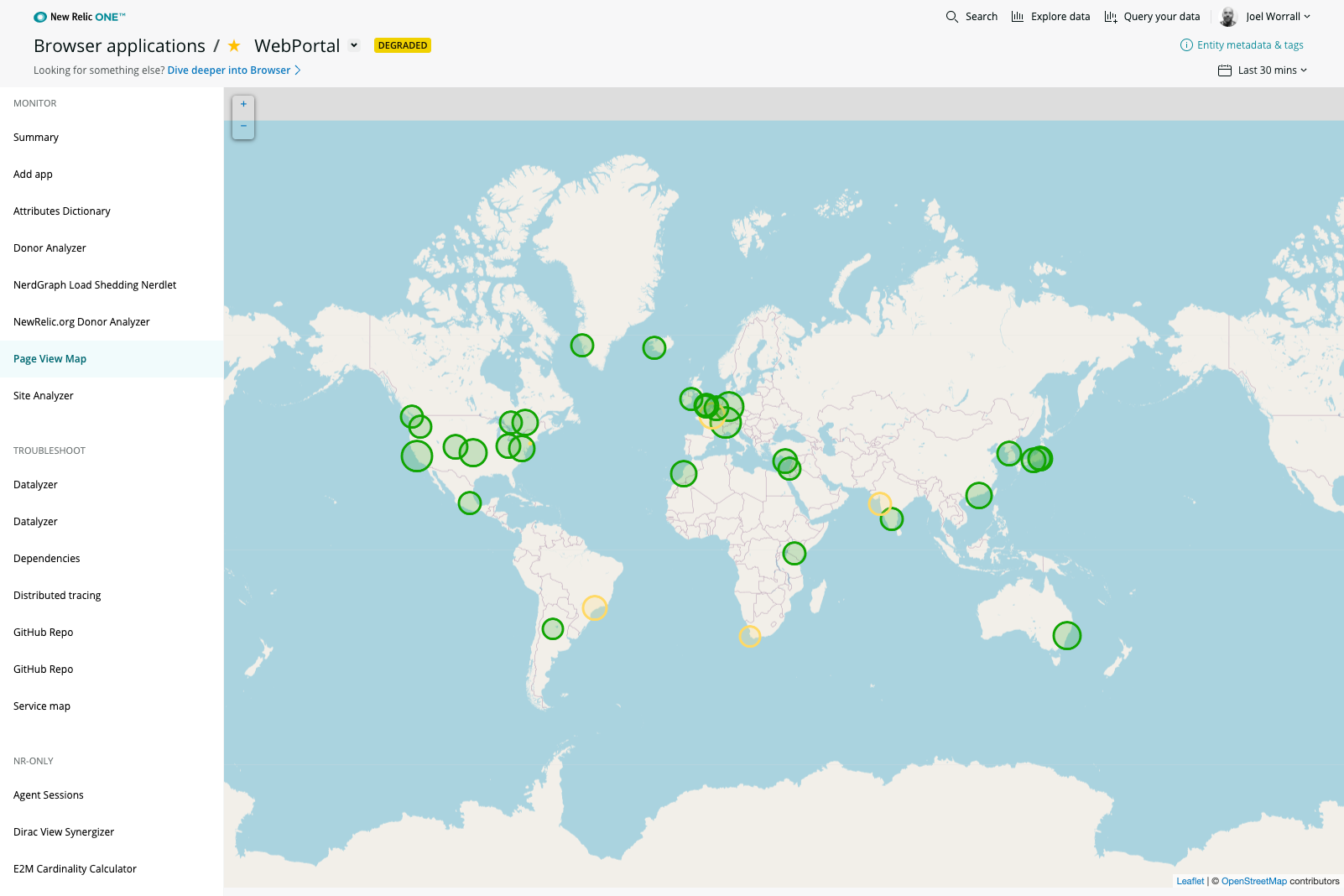
Task: Click the green marker in southern Greenland
Action: tap(582, 345)
